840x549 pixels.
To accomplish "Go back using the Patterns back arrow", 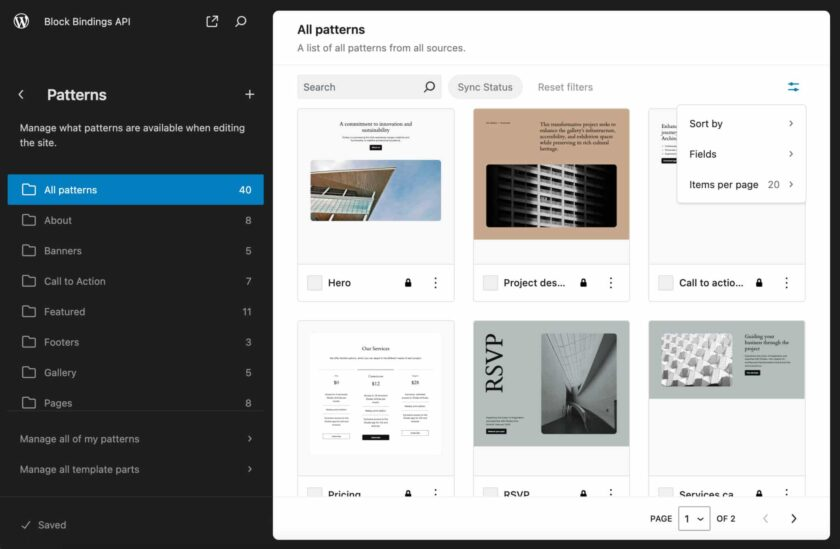I will [21, 95].
